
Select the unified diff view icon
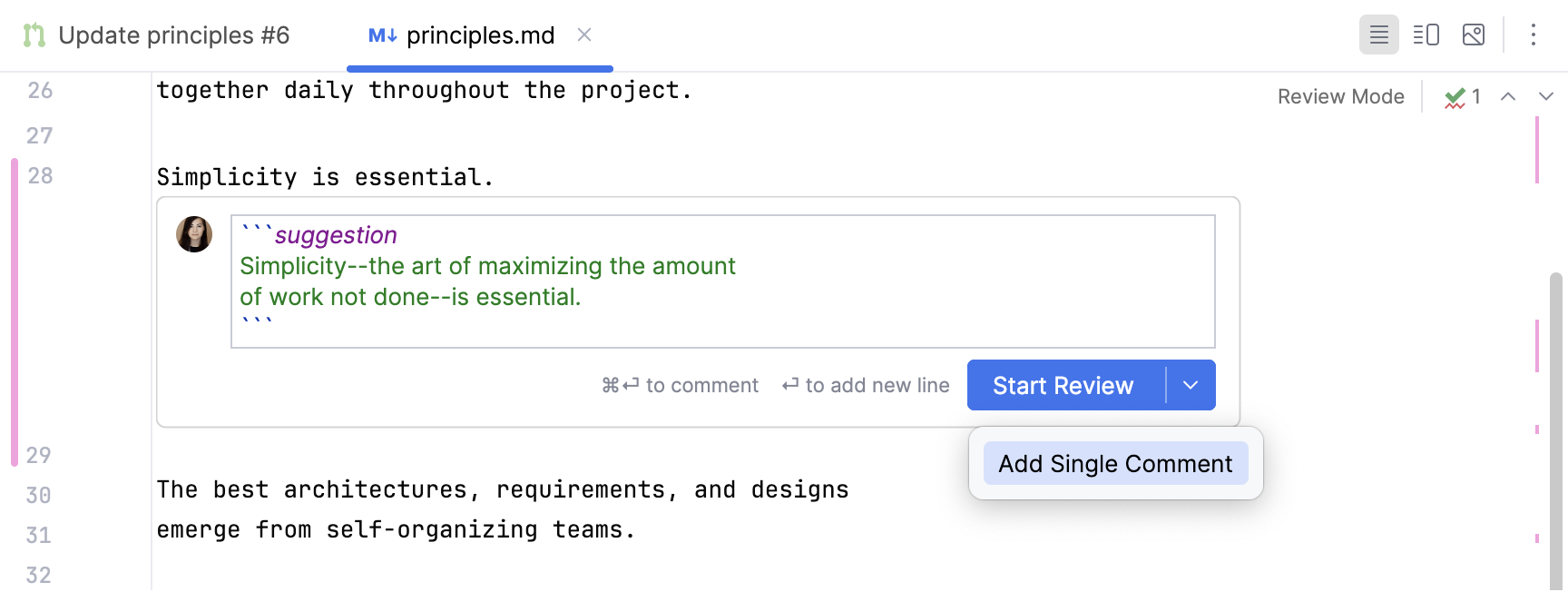click(1378, 35)
